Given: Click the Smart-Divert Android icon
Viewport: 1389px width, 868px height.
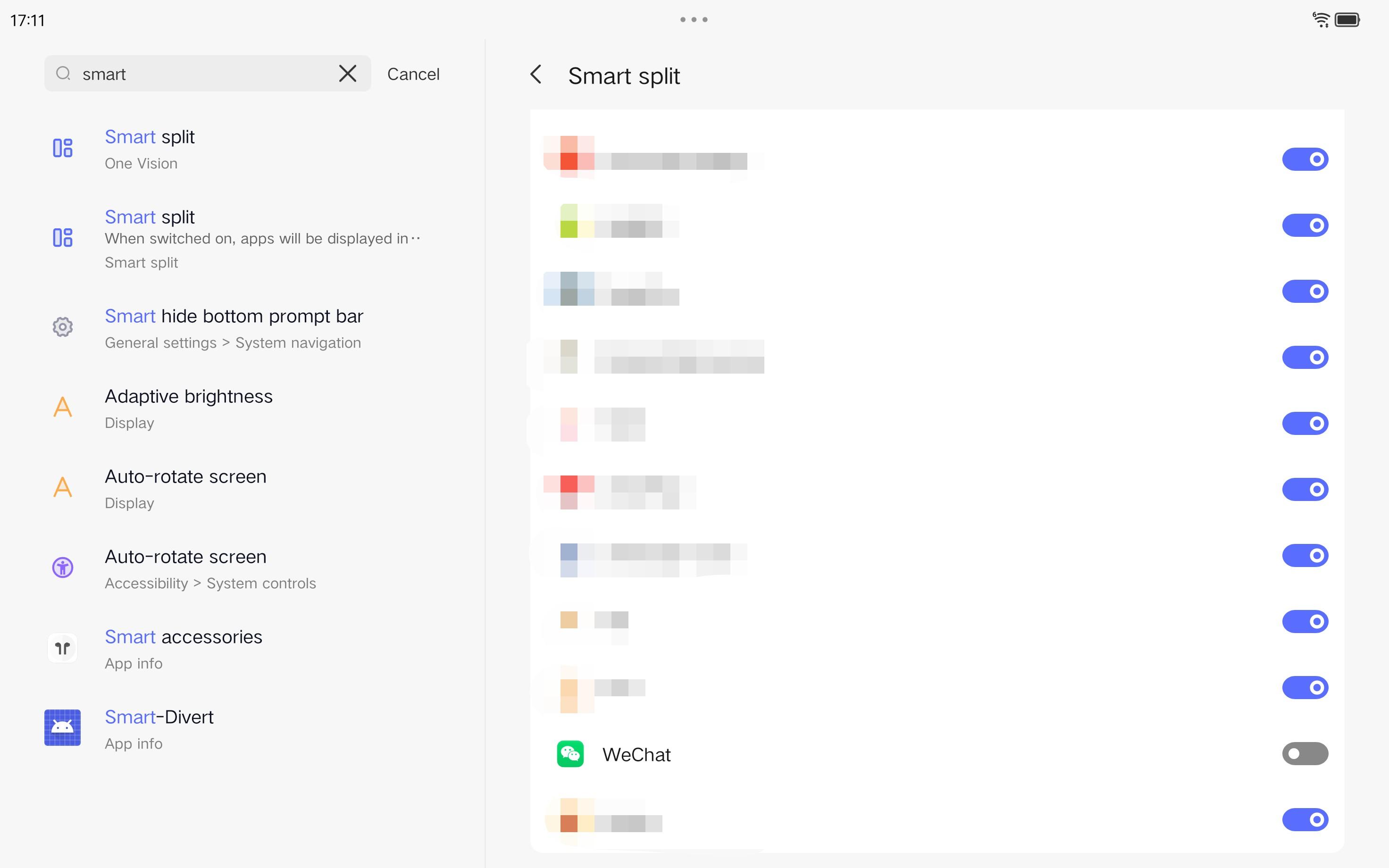Looking at the screenshot, I should tap(63, 727).
